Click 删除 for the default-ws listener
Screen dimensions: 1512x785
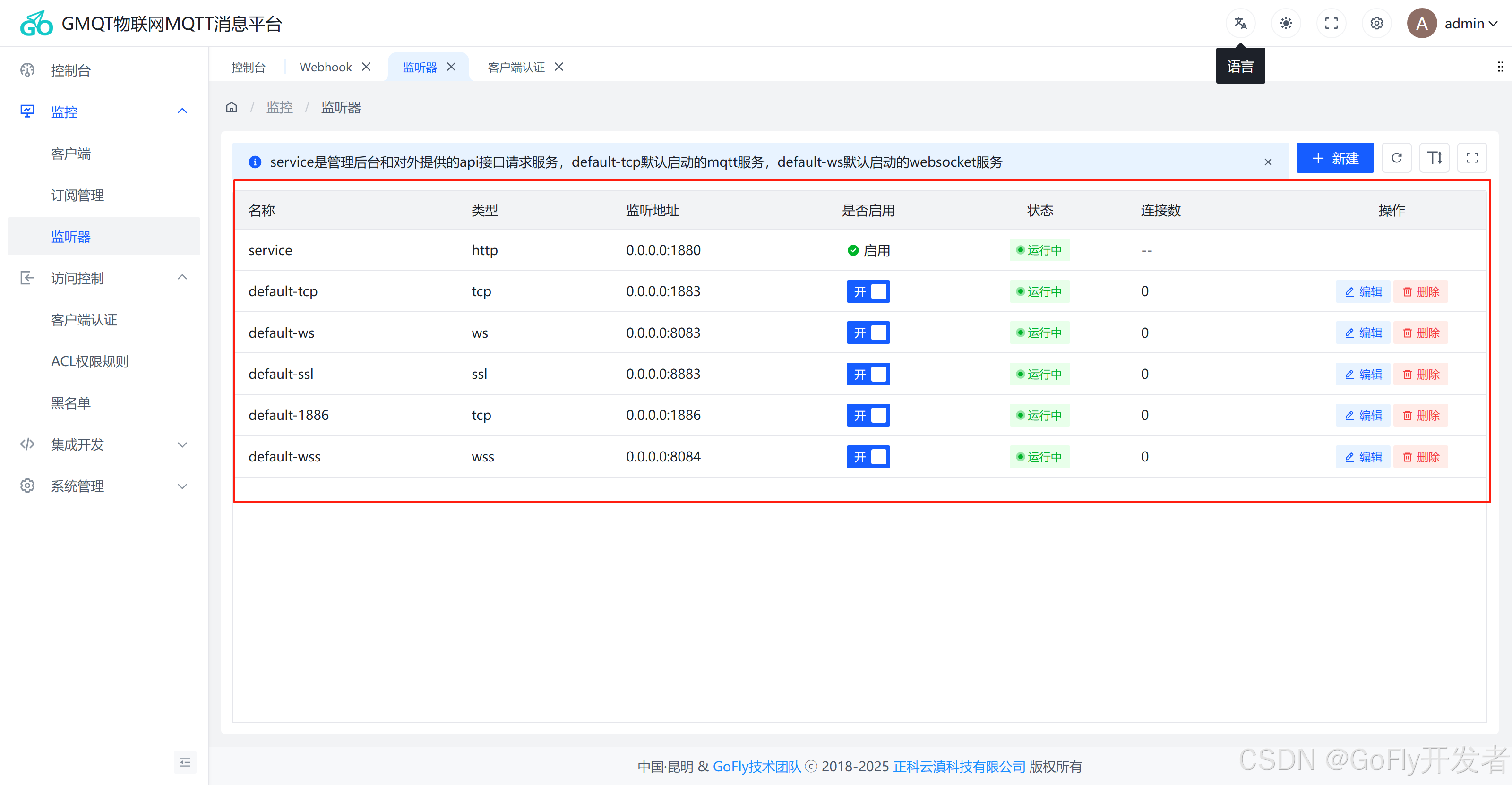(1420, 333)
